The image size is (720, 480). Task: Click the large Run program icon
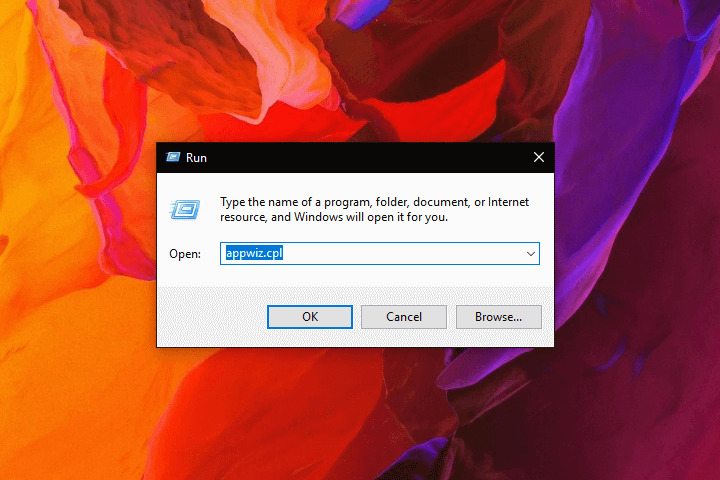185,210
